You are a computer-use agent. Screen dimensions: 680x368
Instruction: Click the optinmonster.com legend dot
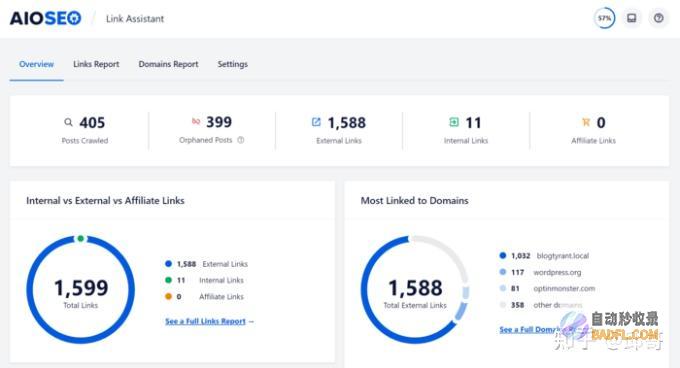click(503, 288)
